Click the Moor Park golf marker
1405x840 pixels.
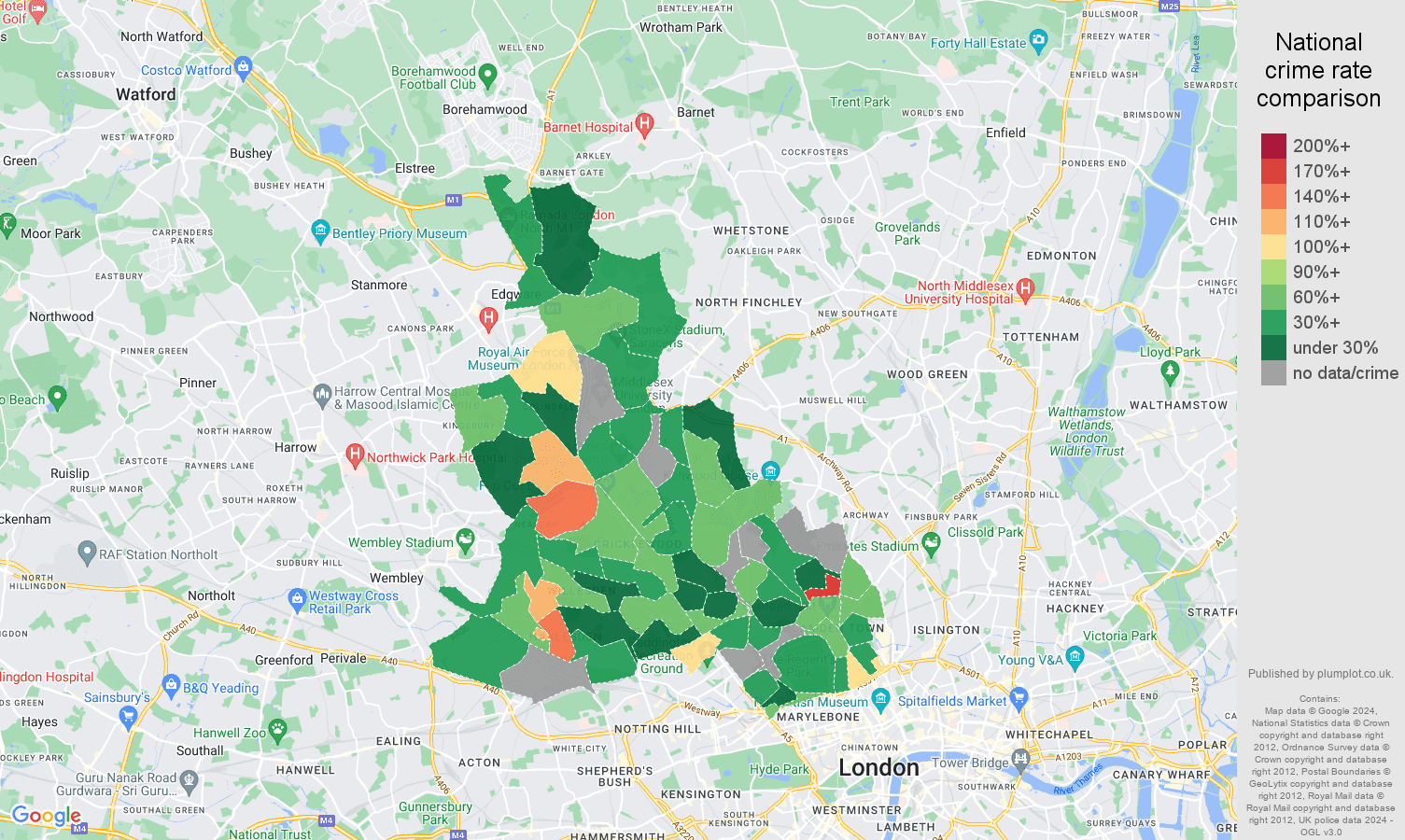[x=7, y=224]
